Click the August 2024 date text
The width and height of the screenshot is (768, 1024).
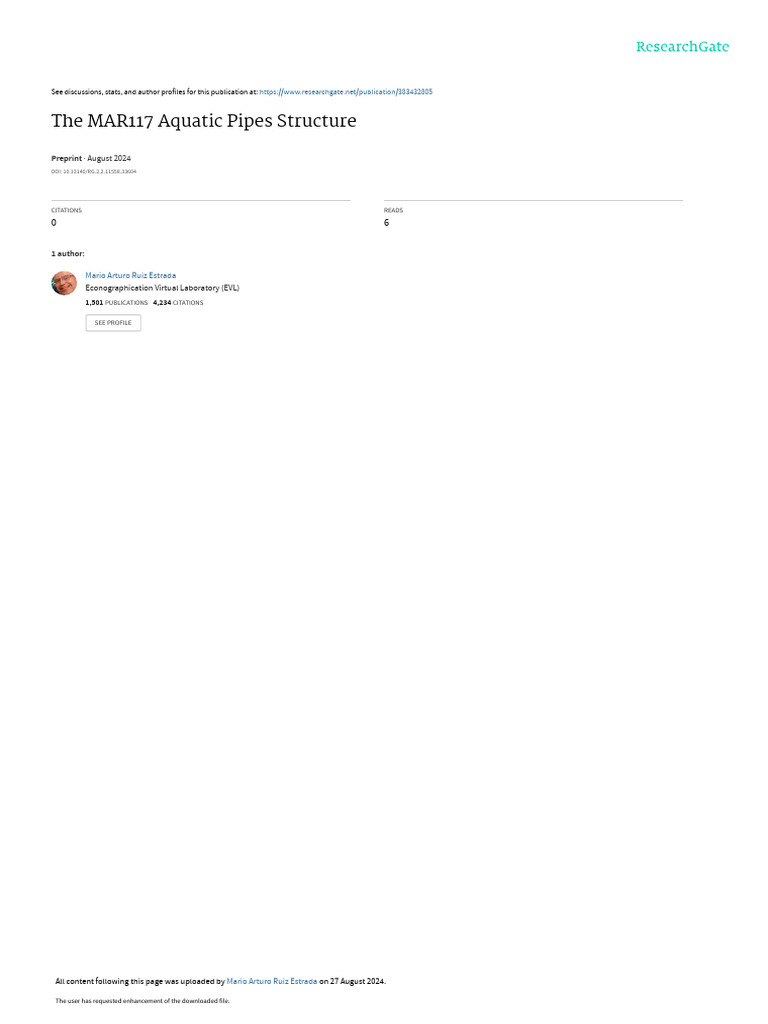tap(109, 158)
